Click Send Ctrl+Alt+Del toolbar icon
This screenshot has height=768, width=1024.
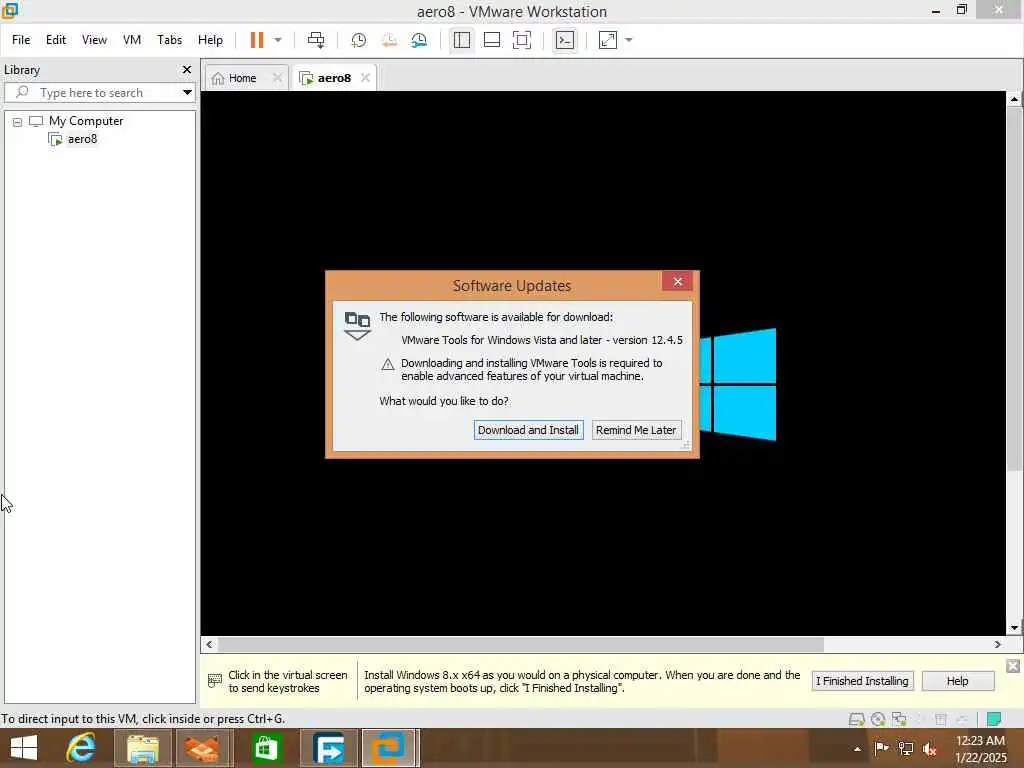[316, 40]
